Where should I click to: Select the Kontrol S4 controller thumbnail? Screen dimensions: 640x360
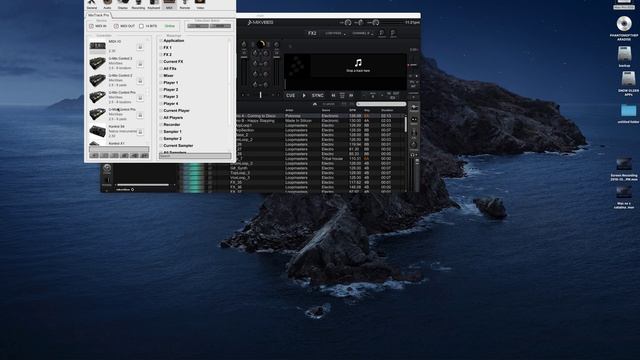[x=98, y=131]
